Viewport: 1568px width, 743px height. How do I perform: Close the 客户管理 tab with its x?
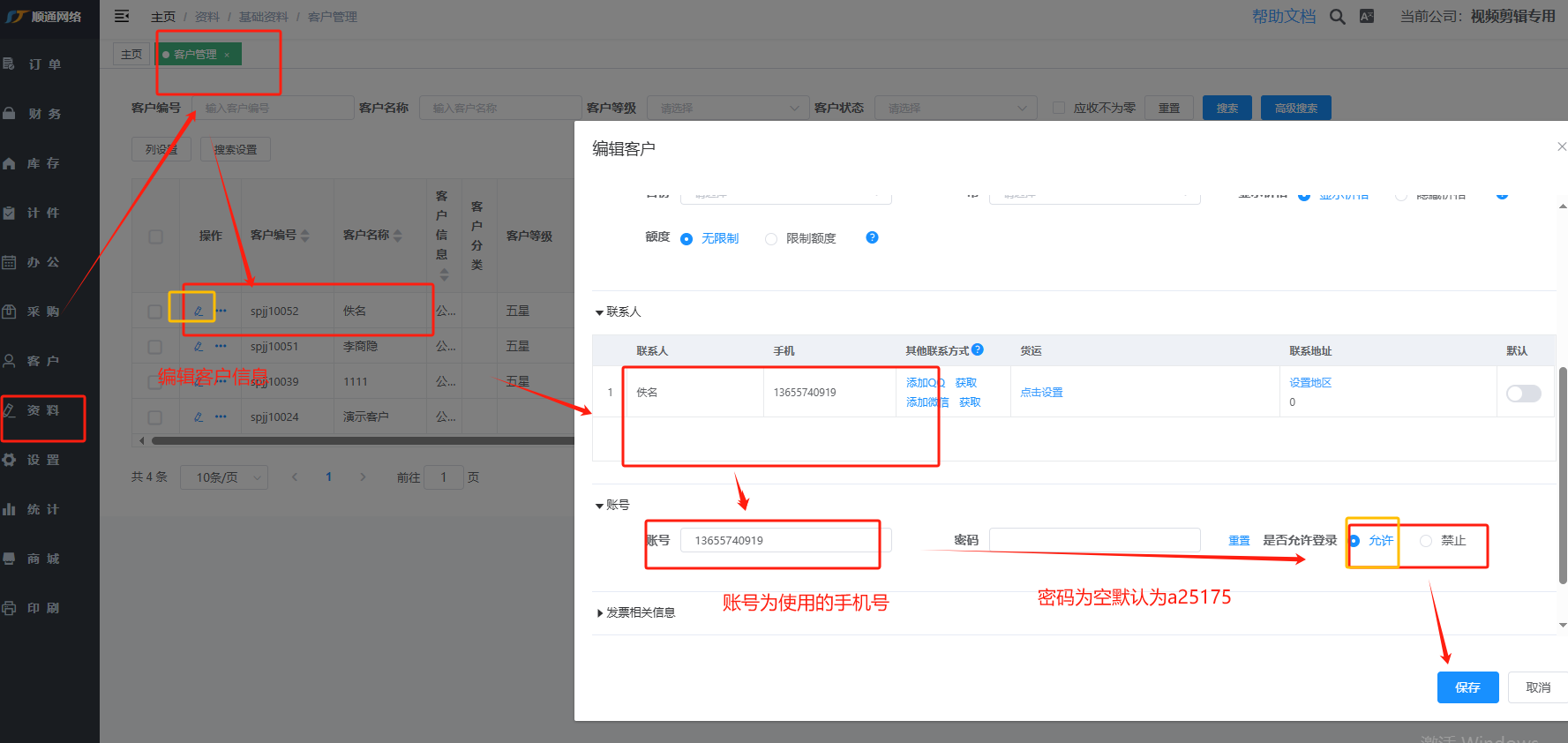point(227,55)
